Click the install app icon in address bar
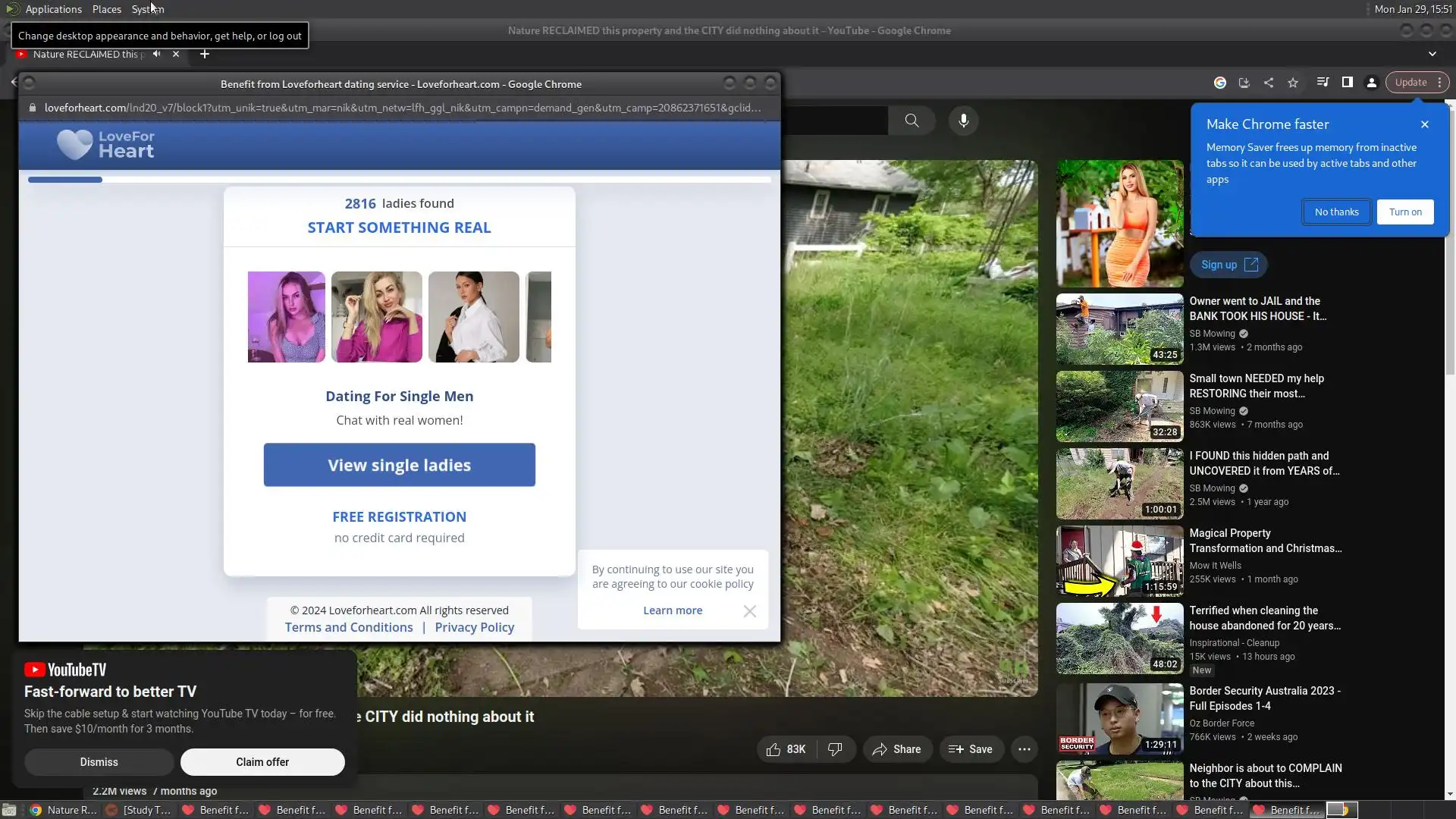1456x819 pixels. 1244,83
